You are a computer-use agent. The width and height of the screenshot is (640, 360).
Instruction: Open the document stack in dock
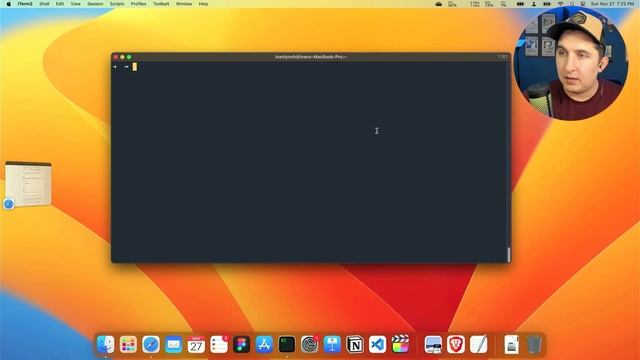[x=511, y=344]
